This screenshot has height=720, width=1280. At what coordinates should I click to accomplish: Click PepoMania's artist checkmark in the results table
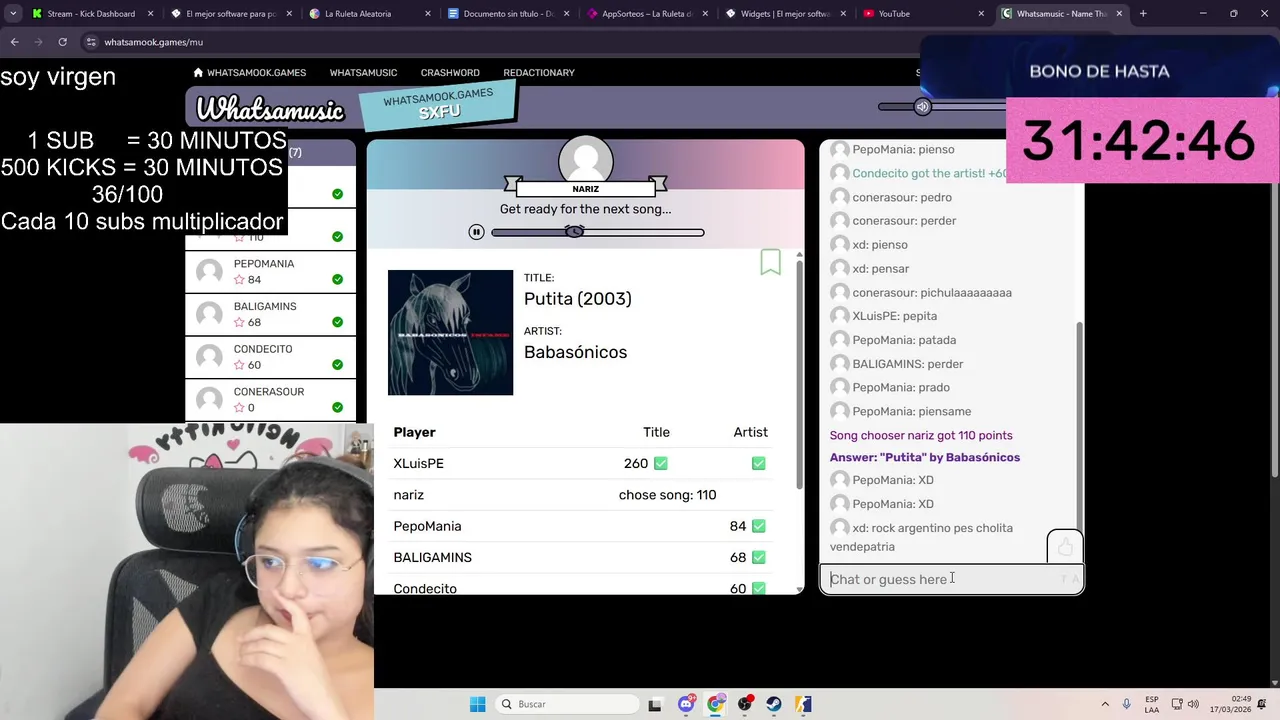pos(758,526)
